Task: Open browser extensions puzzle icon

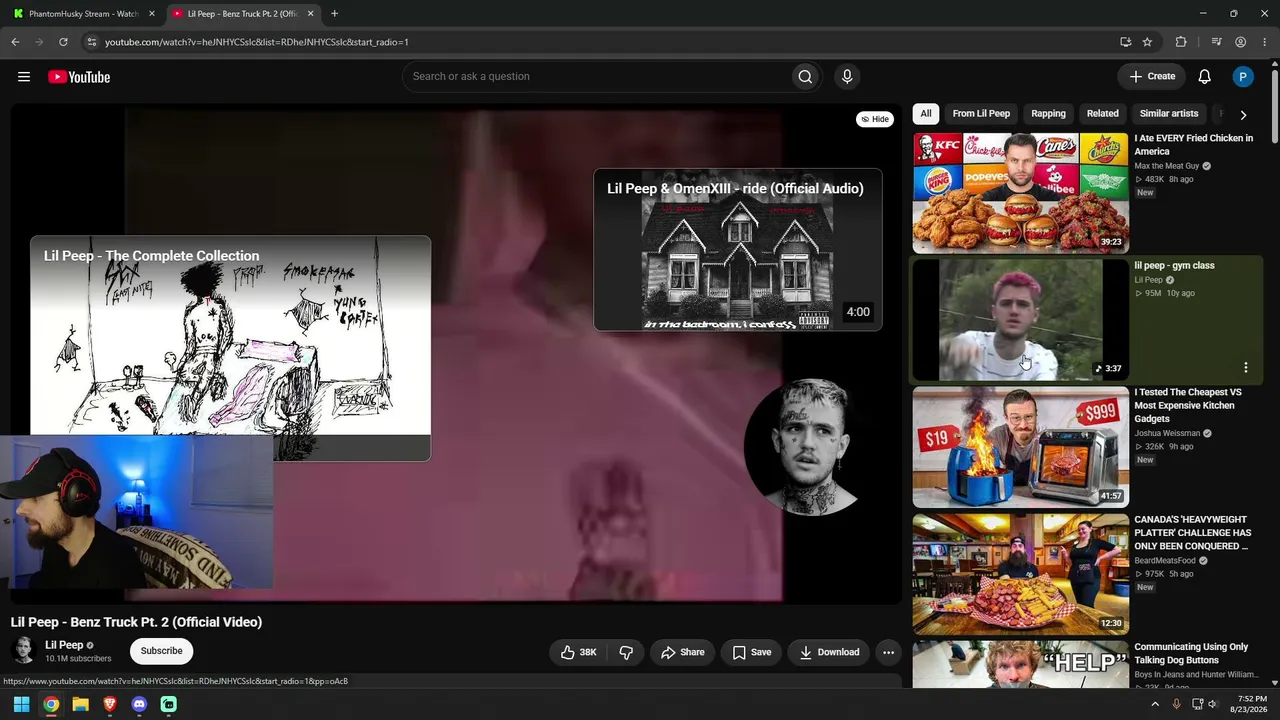Action: pyautogui.click(x=1181, y=42)
